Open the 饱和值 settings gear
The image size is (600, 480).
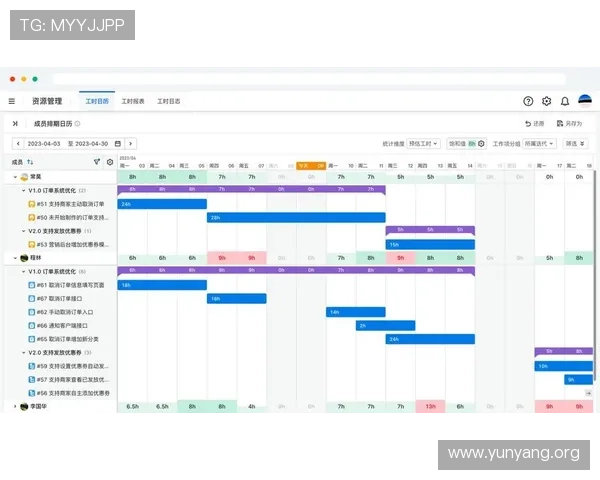481,144
